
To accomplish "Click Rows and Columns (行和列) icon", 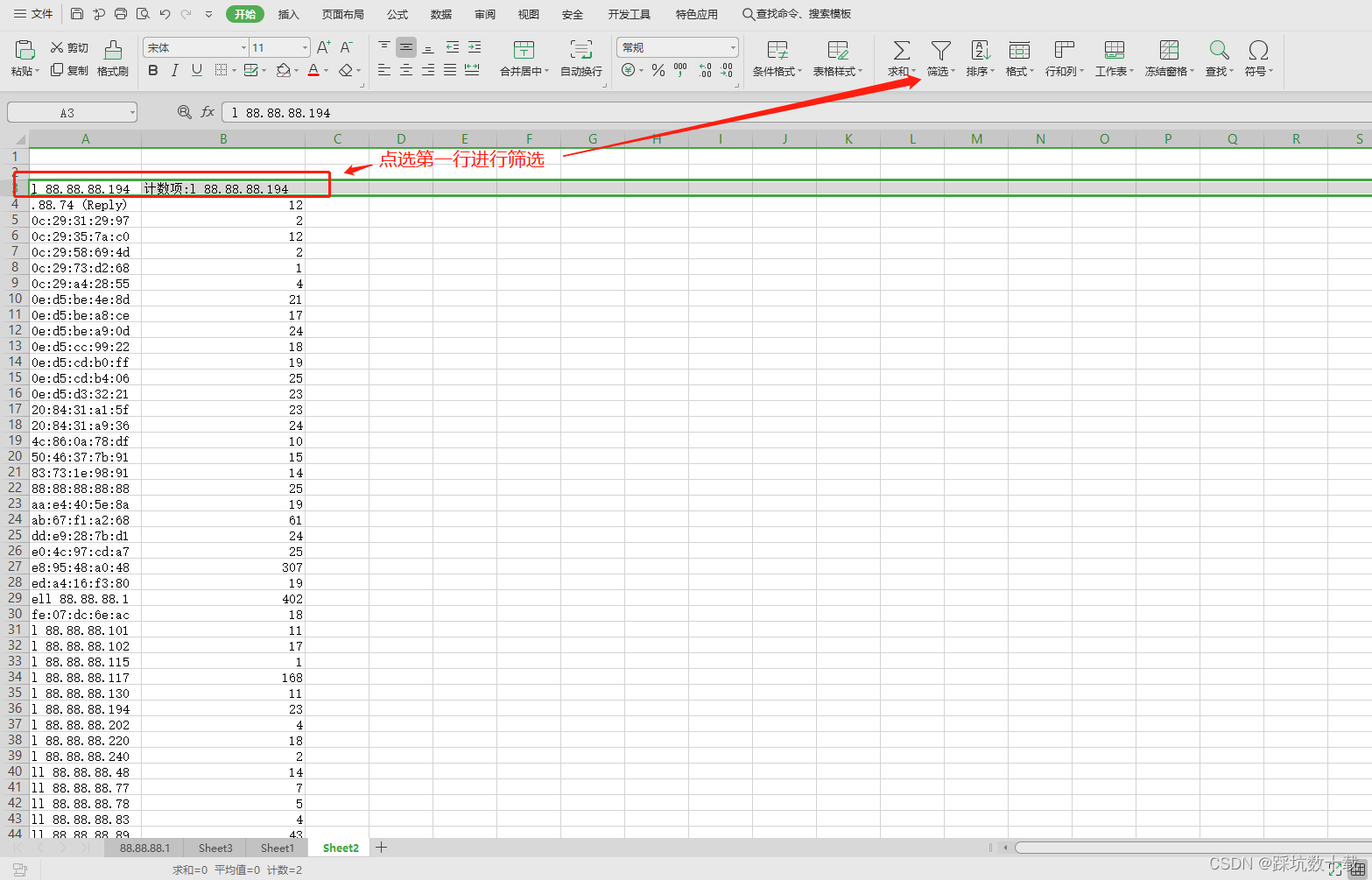I will point(1064,50).
